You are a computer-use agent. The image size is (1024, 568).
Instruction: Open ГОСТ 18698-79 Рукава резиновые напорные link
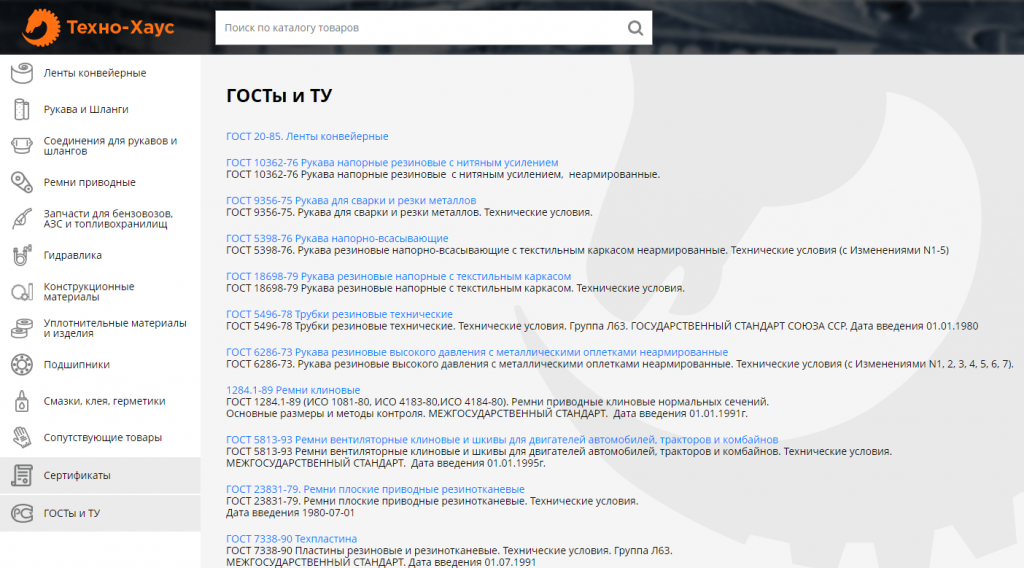tap(398, 276)
